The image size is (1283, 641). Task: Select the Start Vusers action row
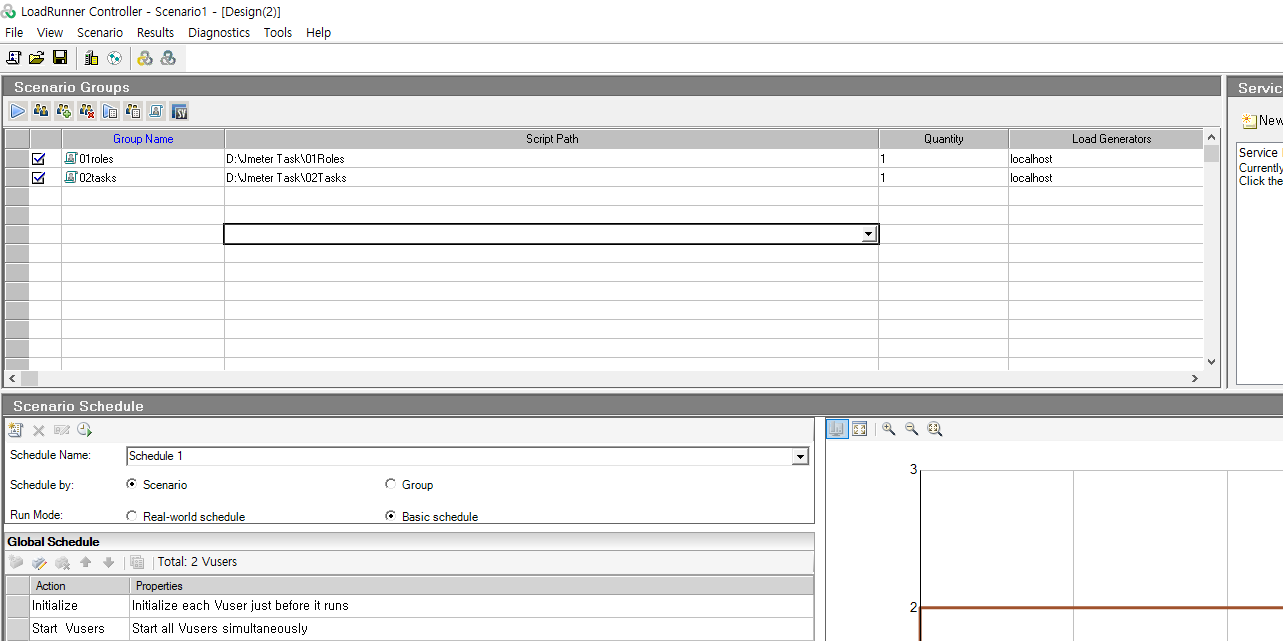pyautogui.click(x=410, y=628)
